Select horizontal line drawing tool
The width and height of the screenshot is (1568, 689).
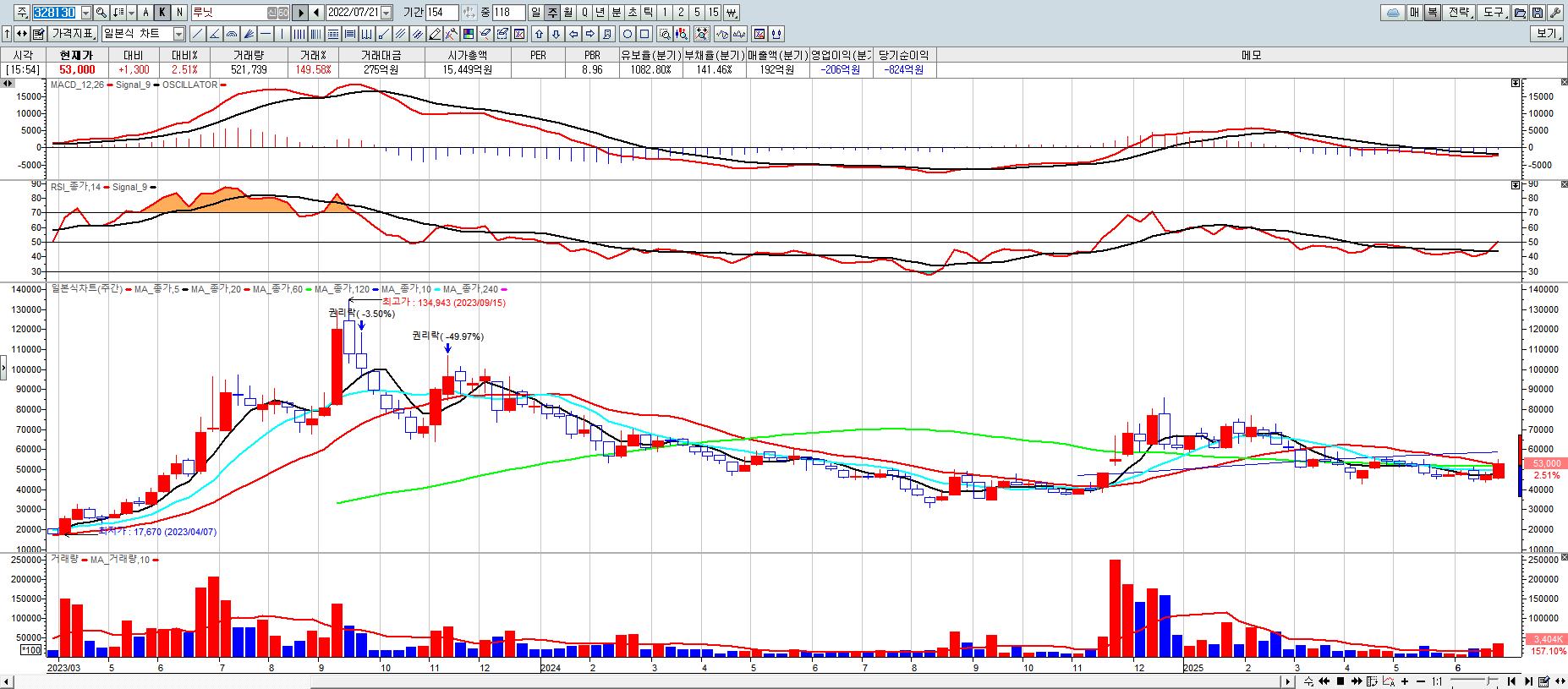[x=266, y=34]
